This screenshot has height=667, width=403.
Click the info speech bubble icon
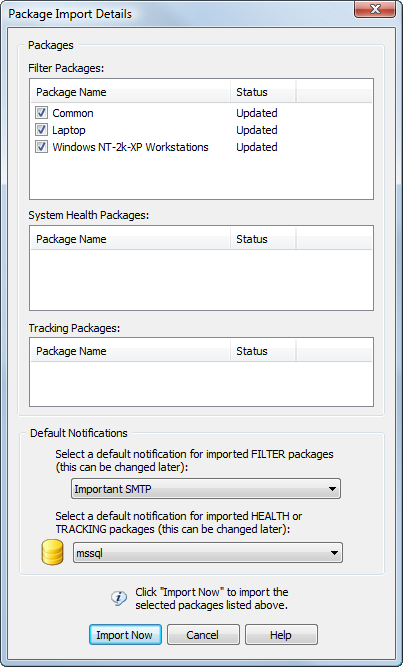(119, 598)
